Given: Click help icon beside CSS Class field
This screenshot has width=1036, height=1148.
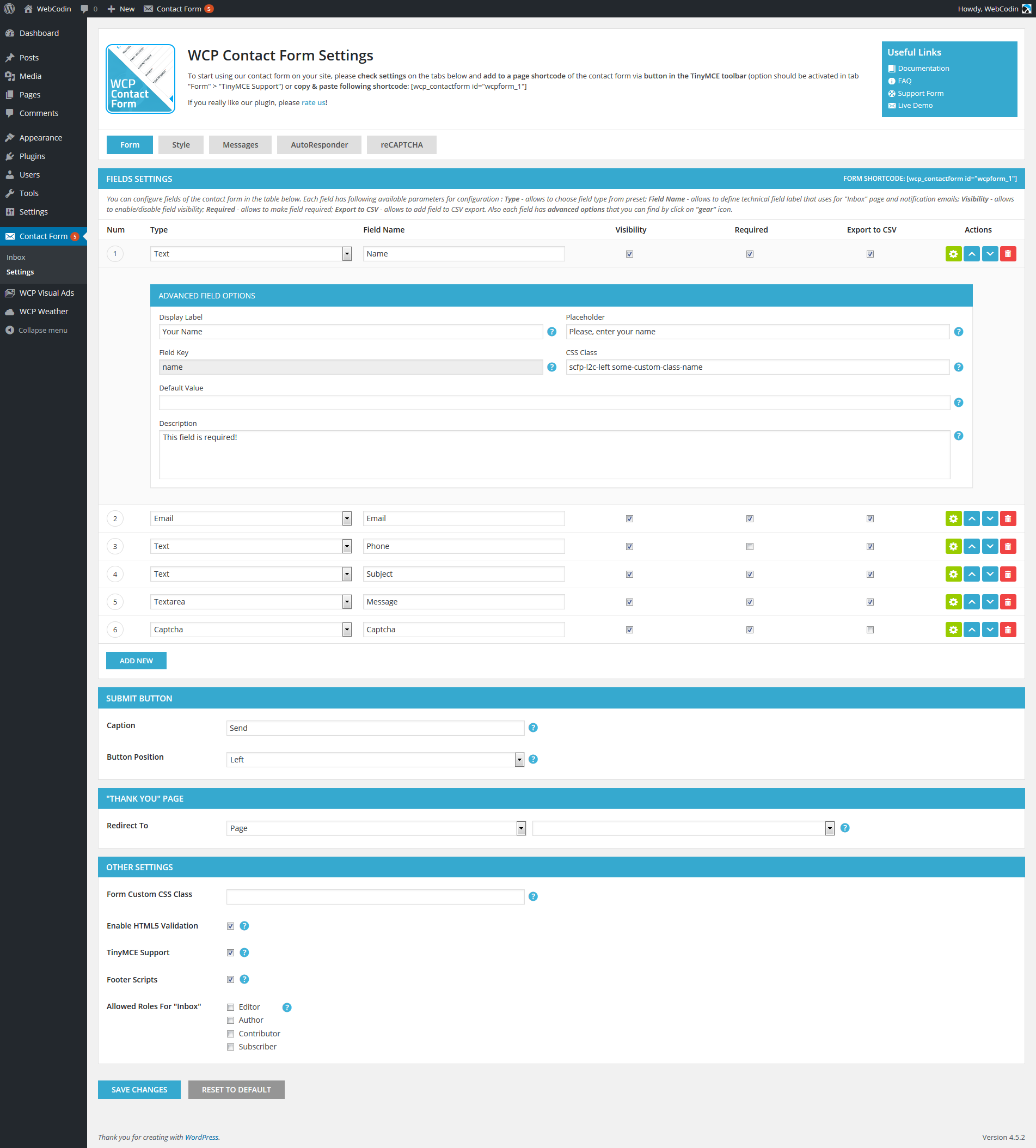Looking at the screenshot, I should click(959, 367).
